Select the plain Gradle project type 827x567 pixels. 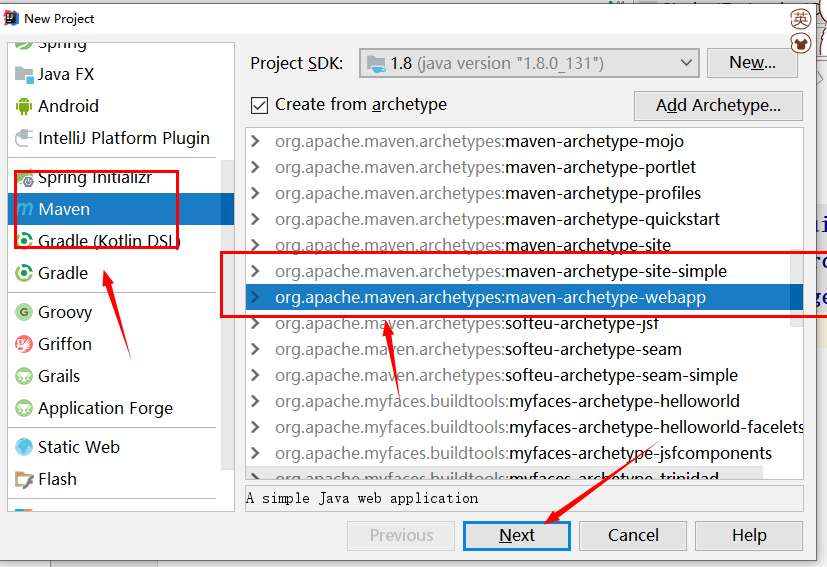pyautogui.click(x=63, y=273)
